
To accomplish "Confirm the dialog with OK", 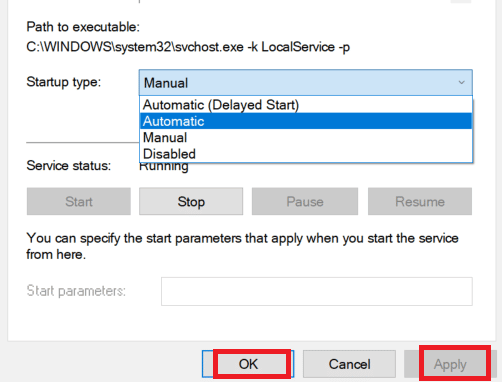I will [x=248, y=364].
